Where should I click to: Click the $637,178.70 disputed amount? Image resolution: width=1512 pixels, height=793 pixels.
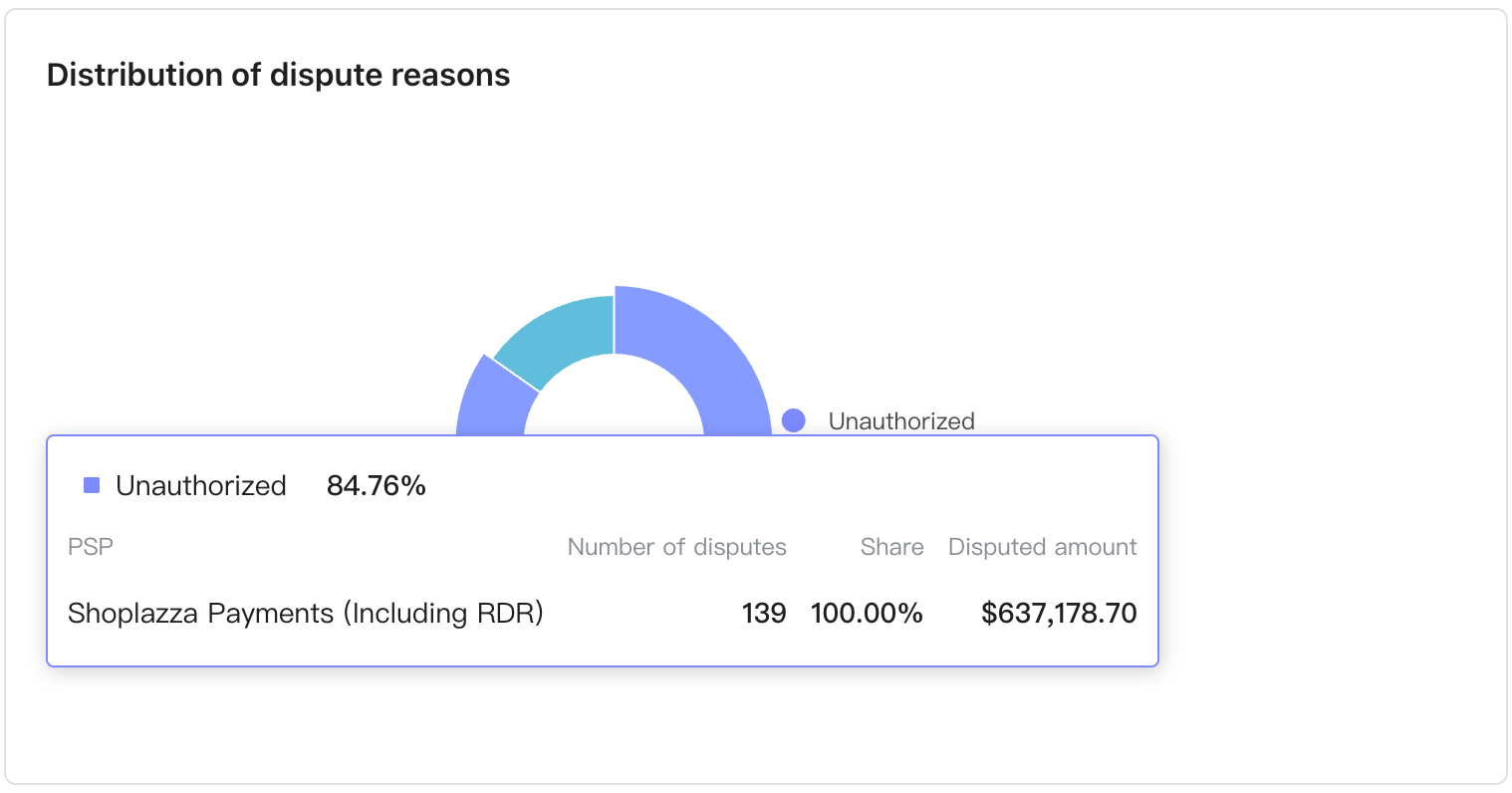1058,613
